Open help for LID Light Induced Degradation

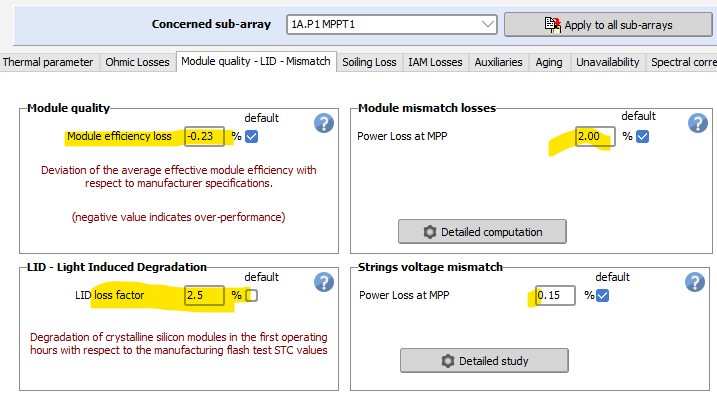tap(324, 282)
